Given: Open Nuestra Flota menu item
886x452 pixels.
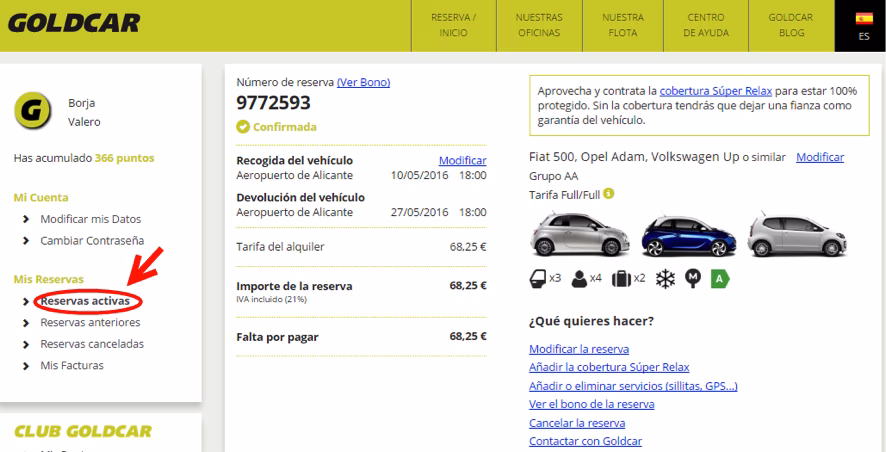Looking at the screenshot, I should 622,25.
